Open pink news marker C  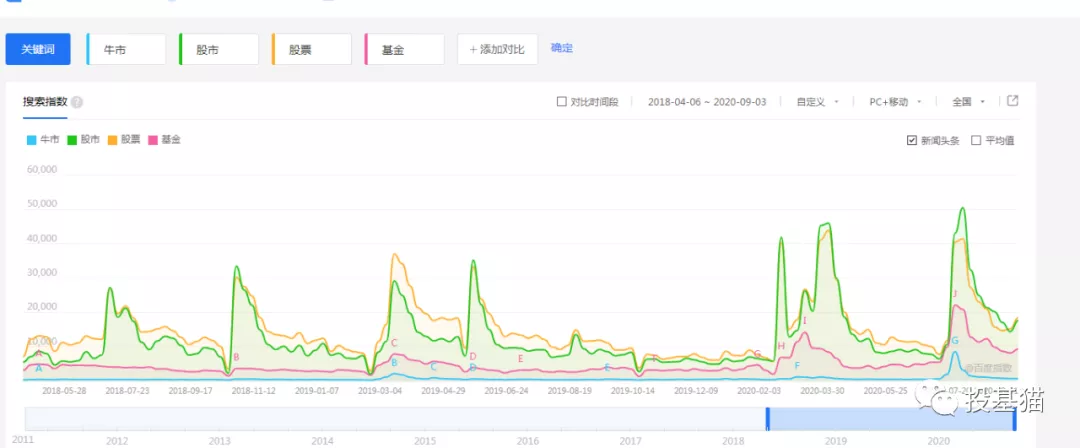click(394, 343)
